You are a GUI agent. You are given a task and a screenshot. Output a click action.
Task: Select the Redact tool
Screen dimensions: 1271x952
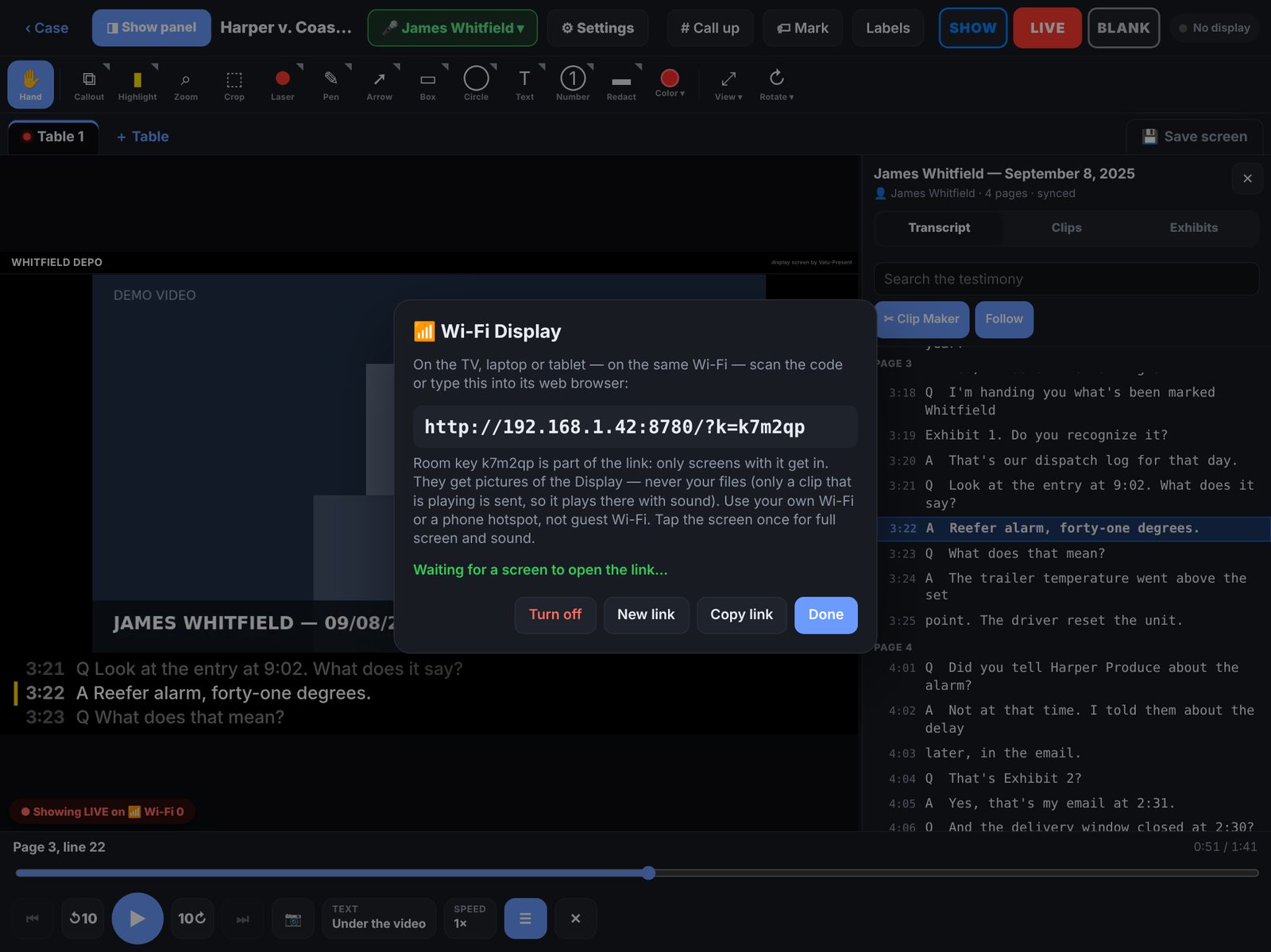point(622,84)
